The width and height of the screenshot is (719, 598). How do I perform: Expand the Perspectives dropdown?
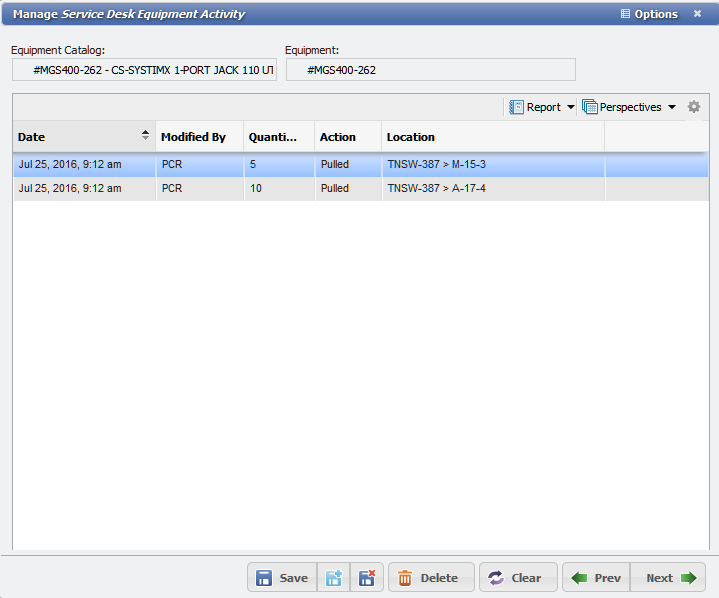coord(629,107)
